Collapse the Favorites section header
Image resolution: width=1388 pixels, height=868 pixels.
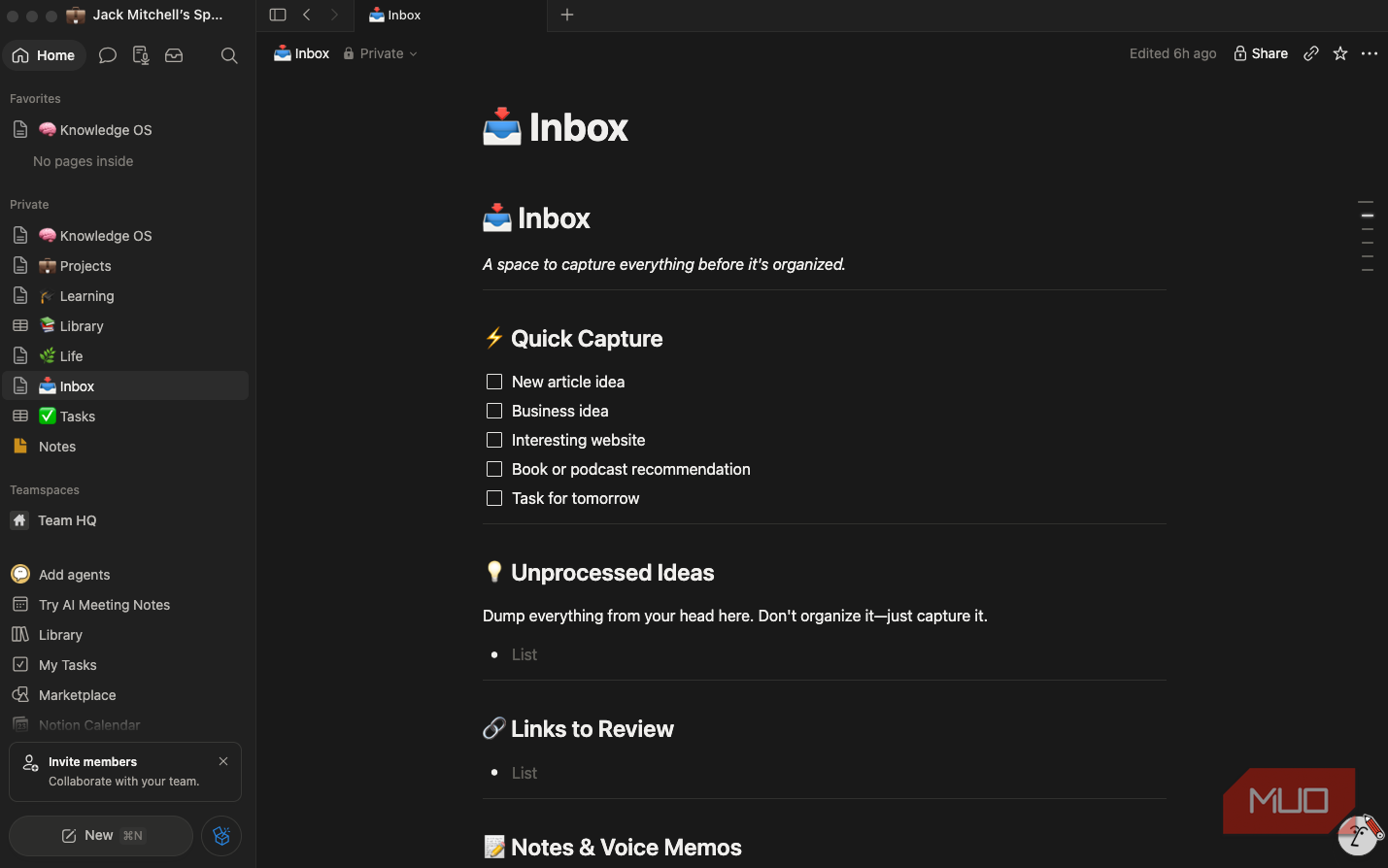[x=35, y=99]
